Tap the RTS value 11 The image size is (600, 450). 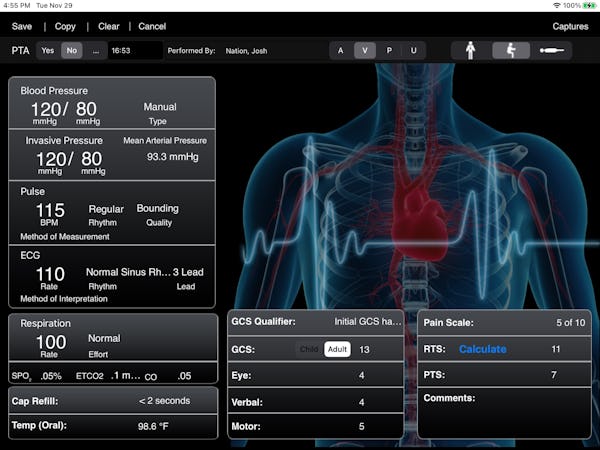click(556, 349)
